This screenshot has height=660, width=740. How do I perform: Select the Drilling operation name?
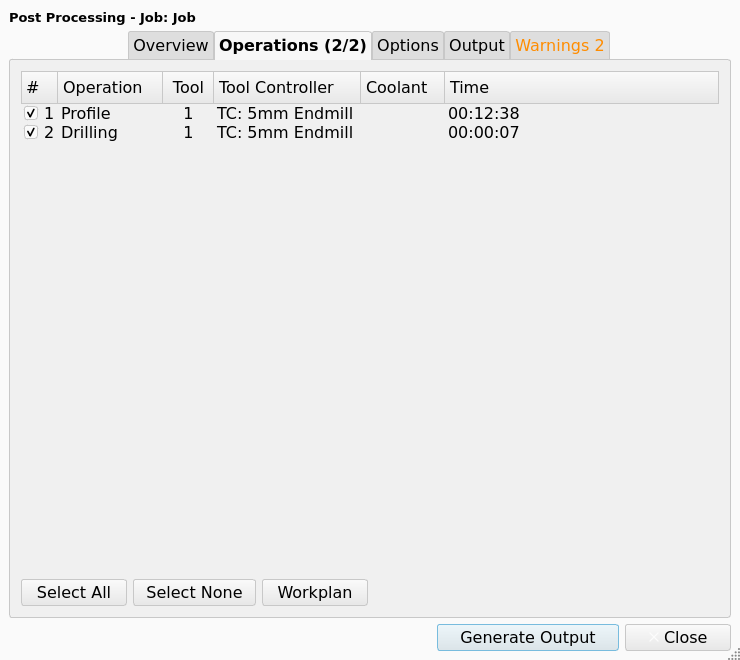(89, 132)
